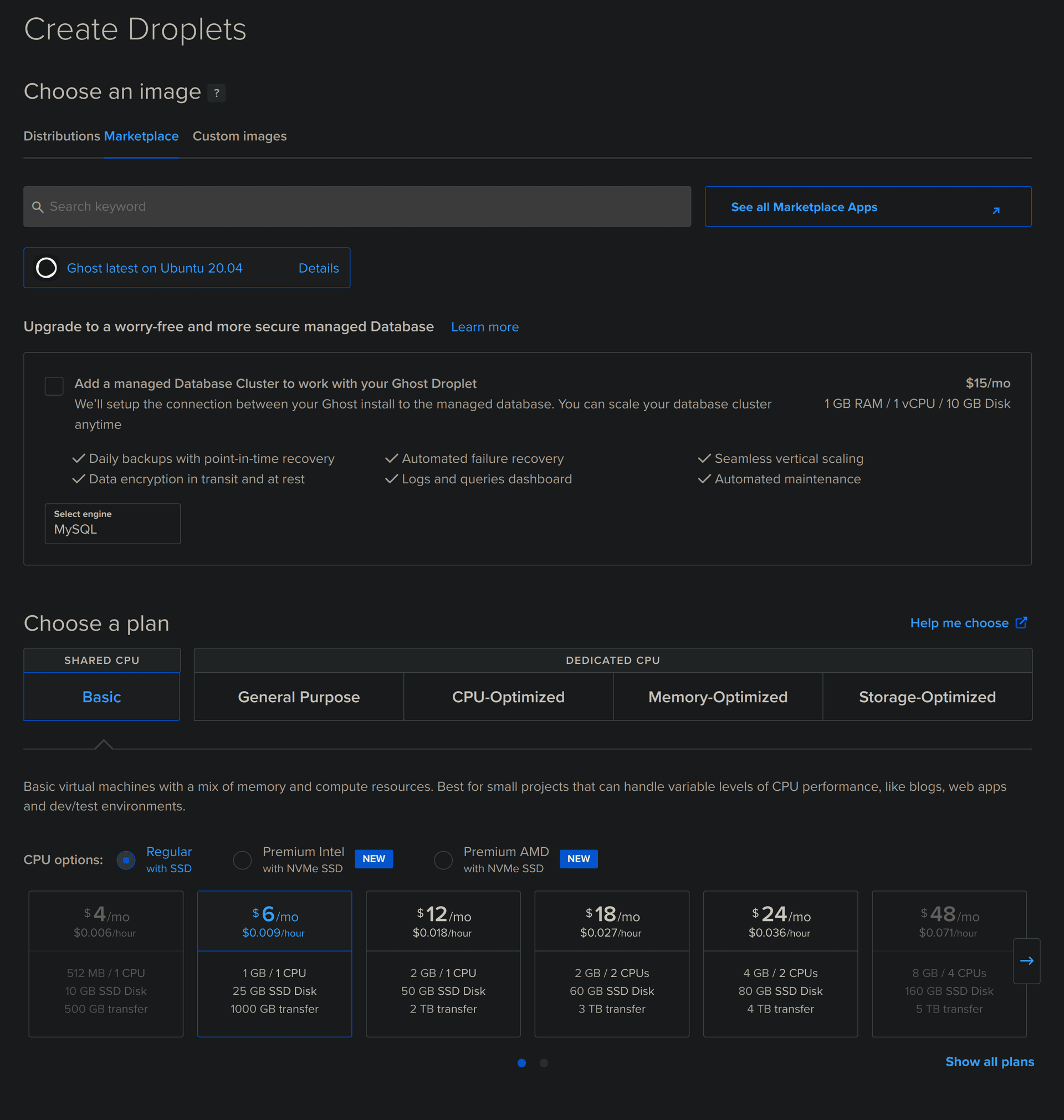This screenshot has width=1064, height=1120.
Task: Click 'Data encryption in transit and at rest' text
Action: point(197,479)
